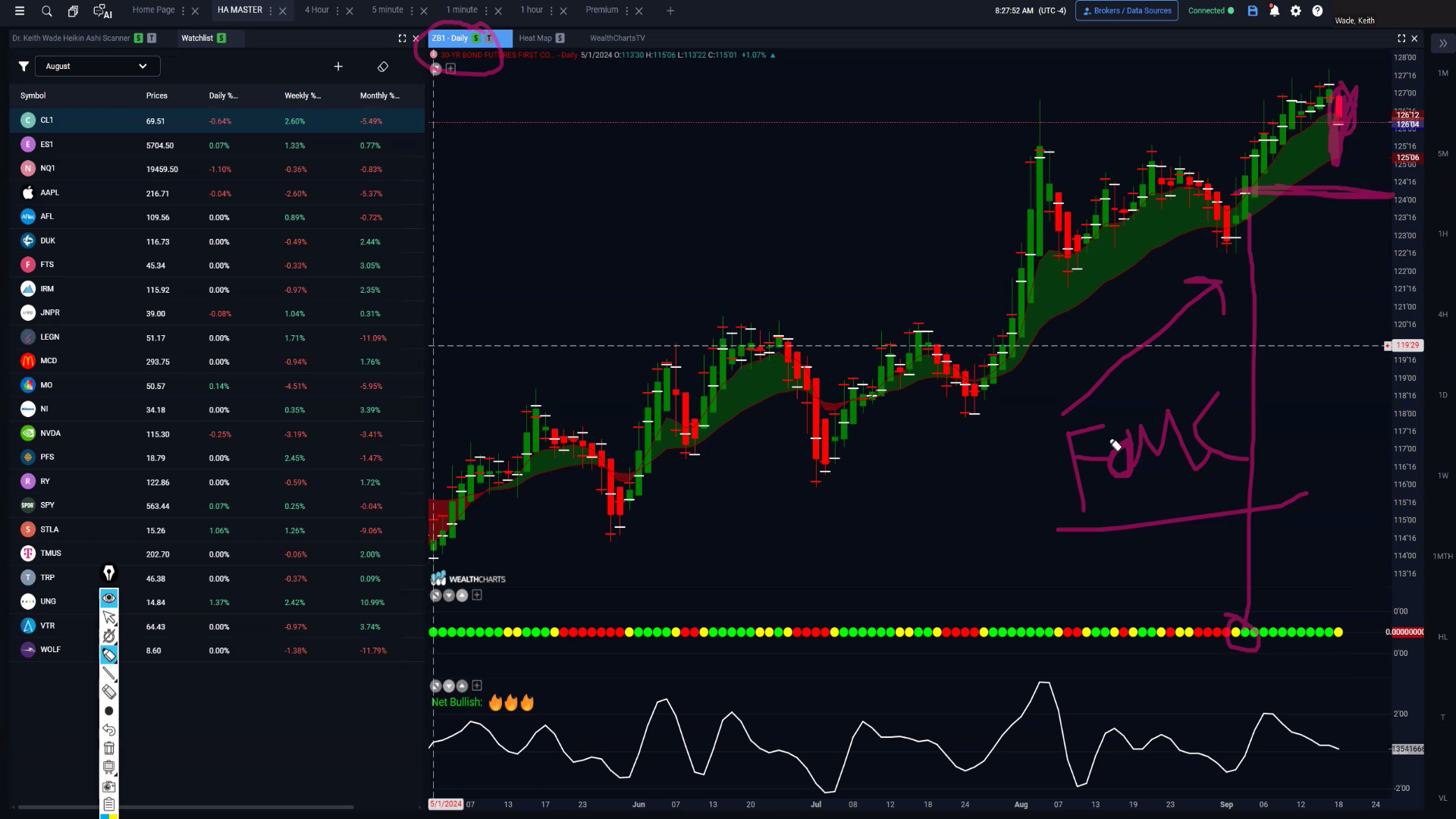Screen dimensions: 1456x819
Task: Click the watchlist eraser/clear icon
Action: click(383, 67)
